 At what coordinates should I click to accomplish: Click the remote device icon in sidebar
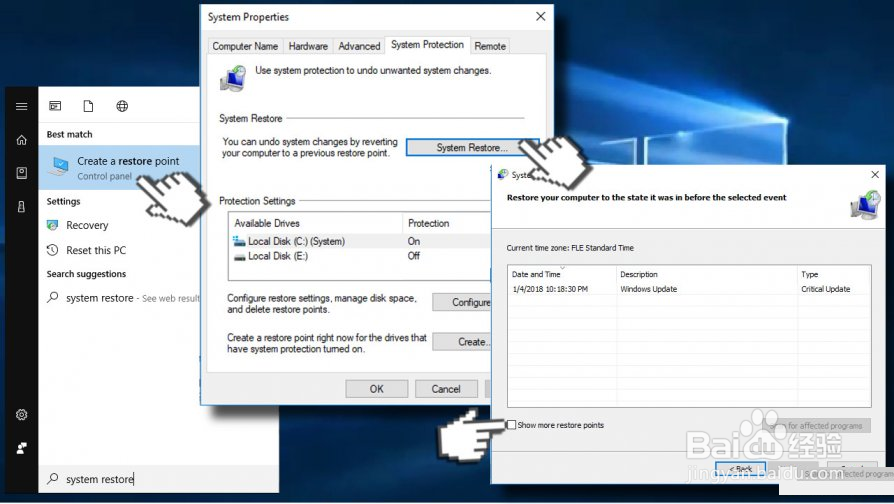pyautogui.click(x=22, y=206)
